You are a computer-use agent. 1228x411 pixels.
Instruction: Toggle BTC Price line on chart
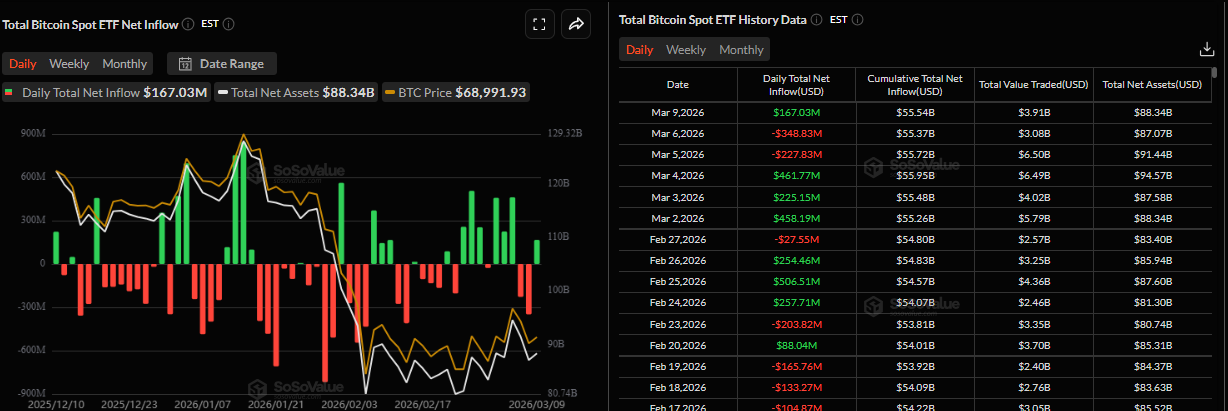[457, 93]
